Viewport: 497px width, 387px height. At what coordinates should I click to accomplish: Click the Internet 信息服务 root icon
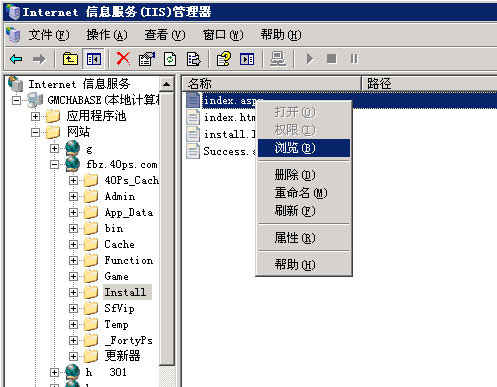tap(16, 84)
